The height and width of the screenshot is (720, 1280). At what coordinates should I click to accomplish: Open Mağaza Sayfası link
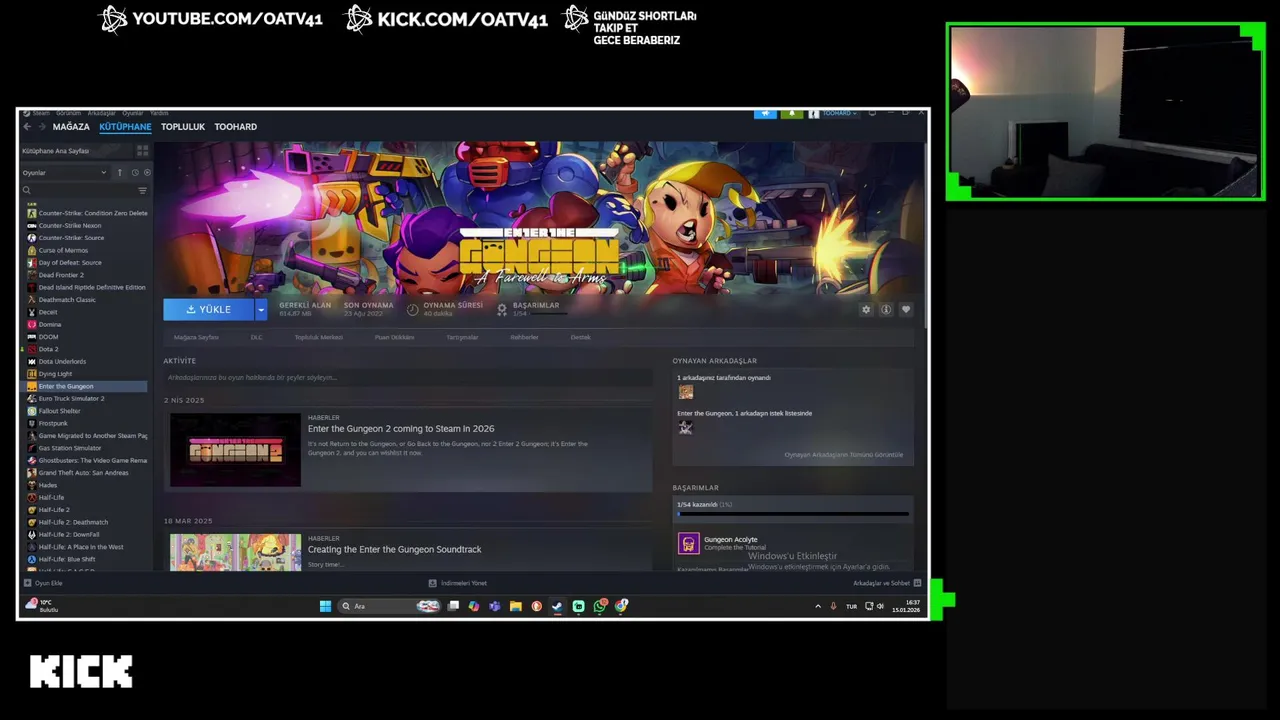tap(196, 337)
